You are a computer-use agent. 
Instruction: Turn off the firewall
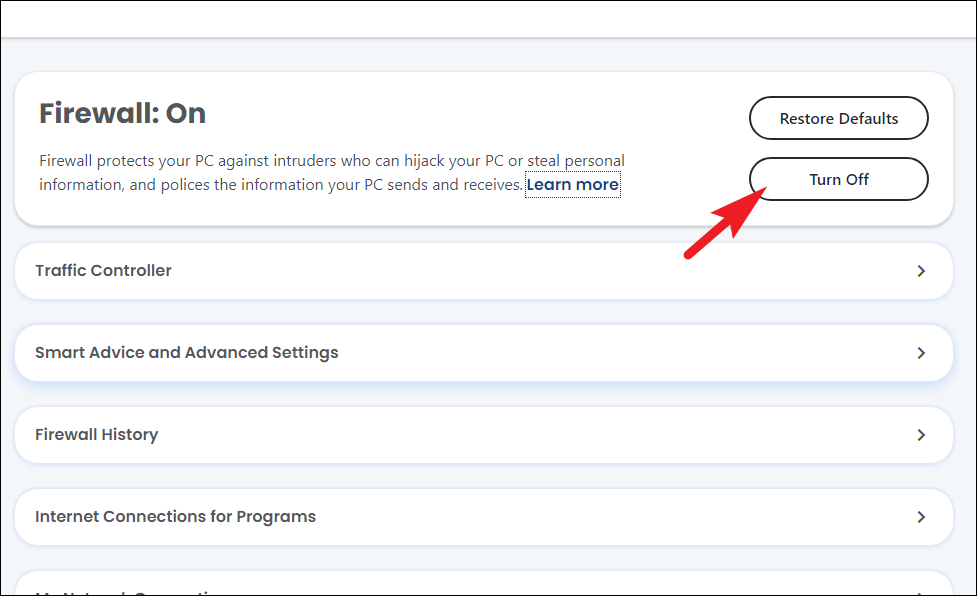point(838,180)
